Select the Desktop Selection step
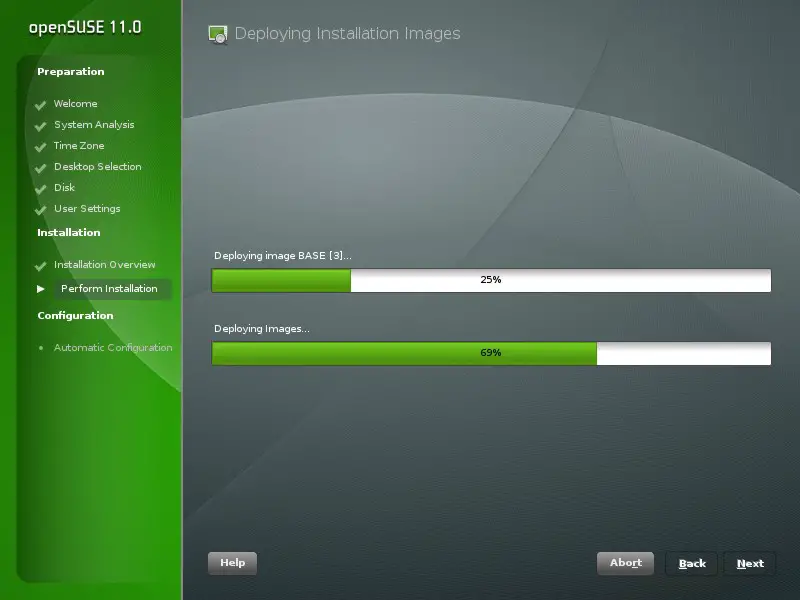The image size is (800, 600). tap(98, 166)
